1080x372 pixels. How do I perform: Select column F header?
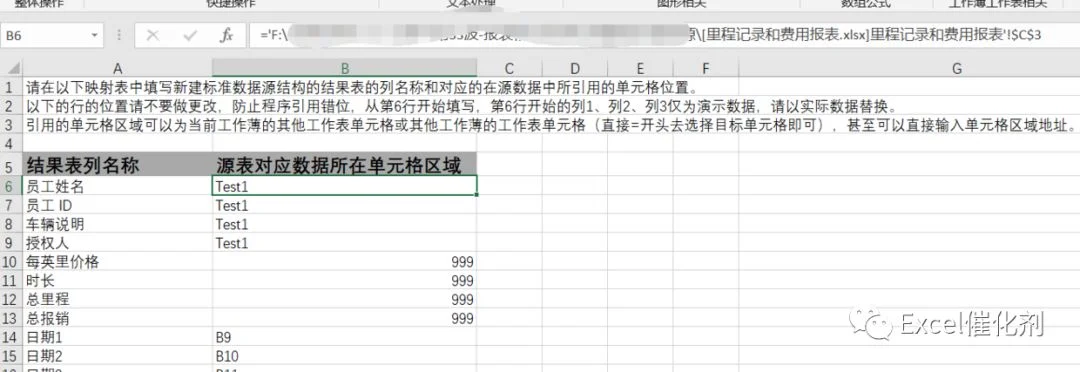pos(705,68)
